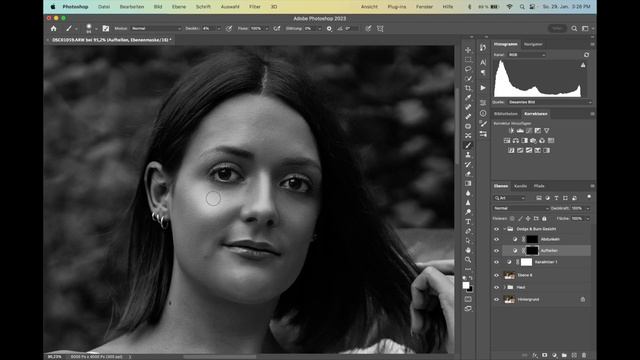The image size is (640, 360).
Task: Click the foreground color swatch
Action: click(466, 286)
